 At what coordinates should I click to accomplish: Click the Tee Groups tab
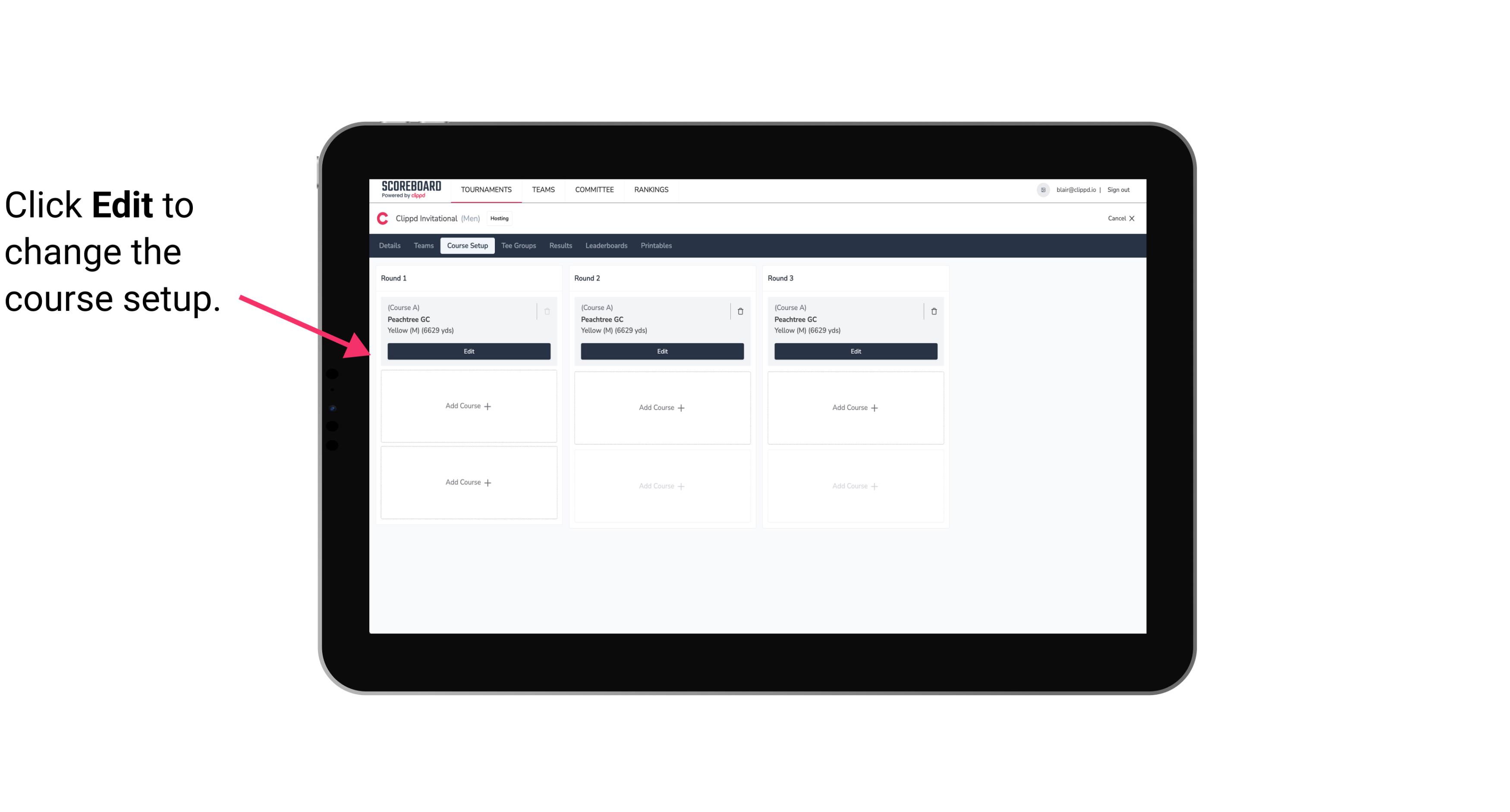tap(518, 245)
